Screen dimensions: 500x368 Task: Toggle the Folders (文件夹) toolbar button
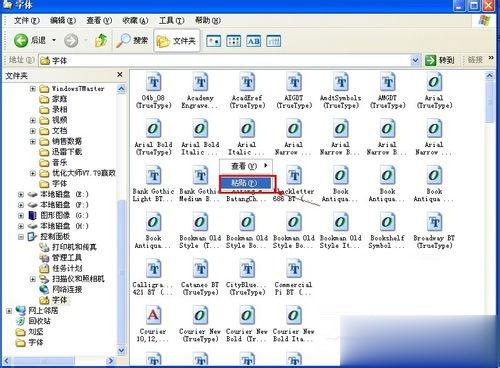point(176,41)
